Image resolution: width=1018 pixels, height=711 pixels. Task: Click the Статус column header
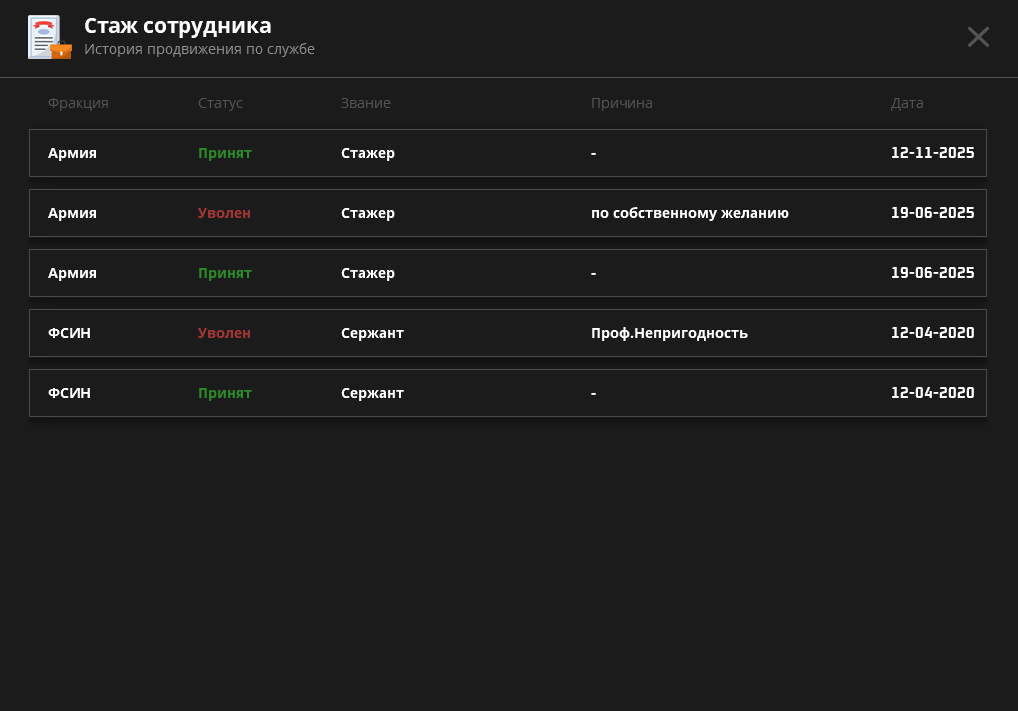pos(220,103)
